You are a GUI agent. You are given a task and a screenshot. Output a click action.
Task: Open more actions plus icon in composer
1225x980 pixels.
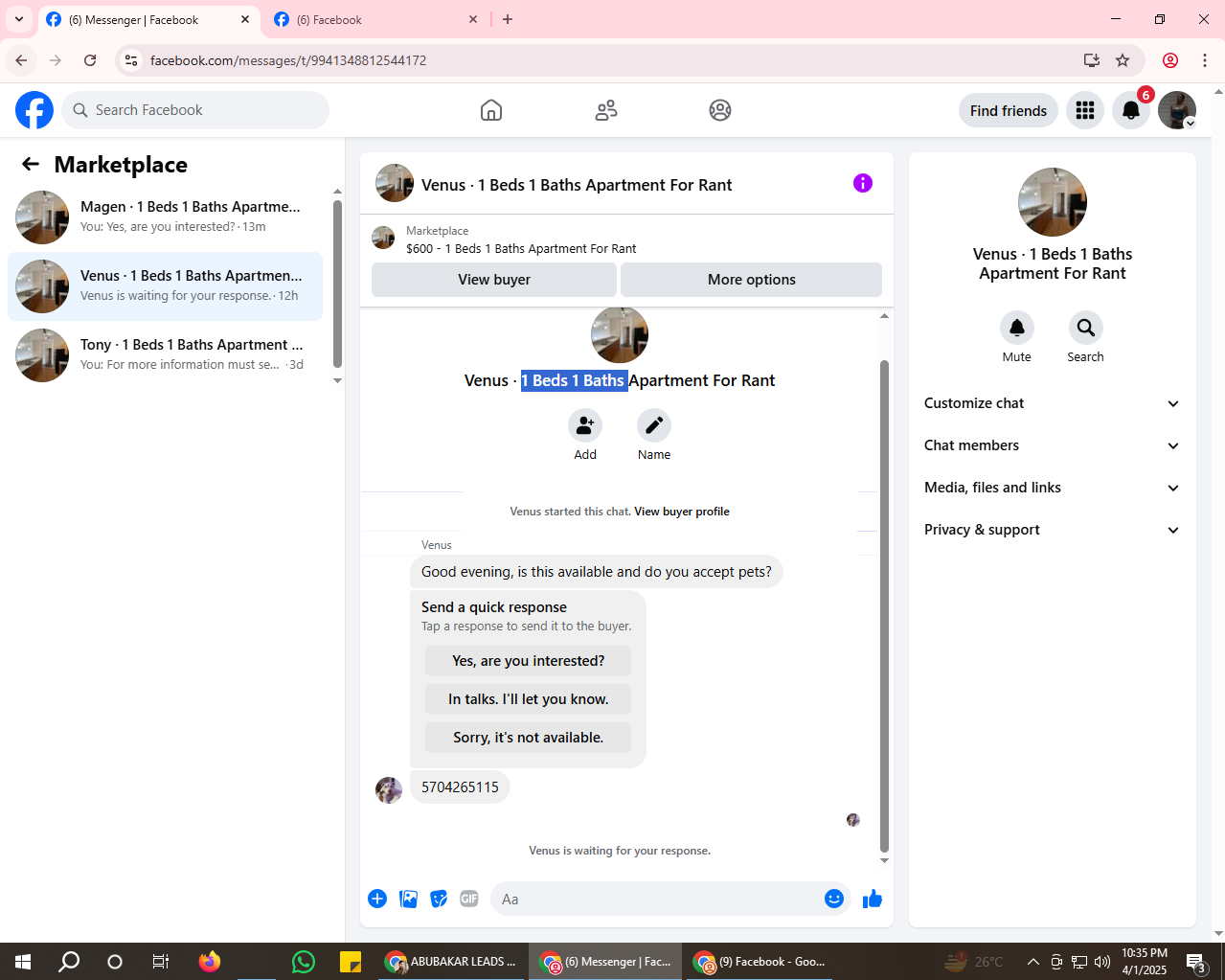pyautogui.click(x=377, y=899)
